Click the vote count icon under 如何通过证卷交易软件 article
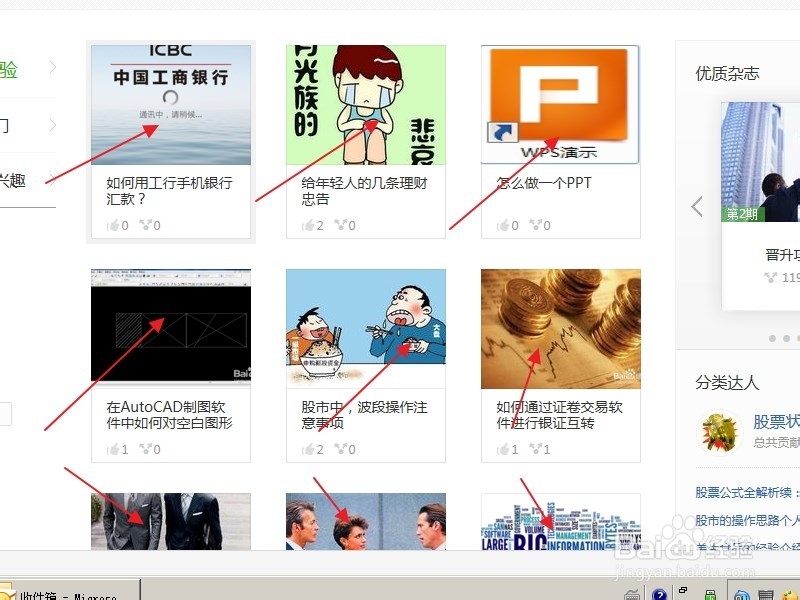The width and height of the screenshot is (800, 600). click(537, 449)
